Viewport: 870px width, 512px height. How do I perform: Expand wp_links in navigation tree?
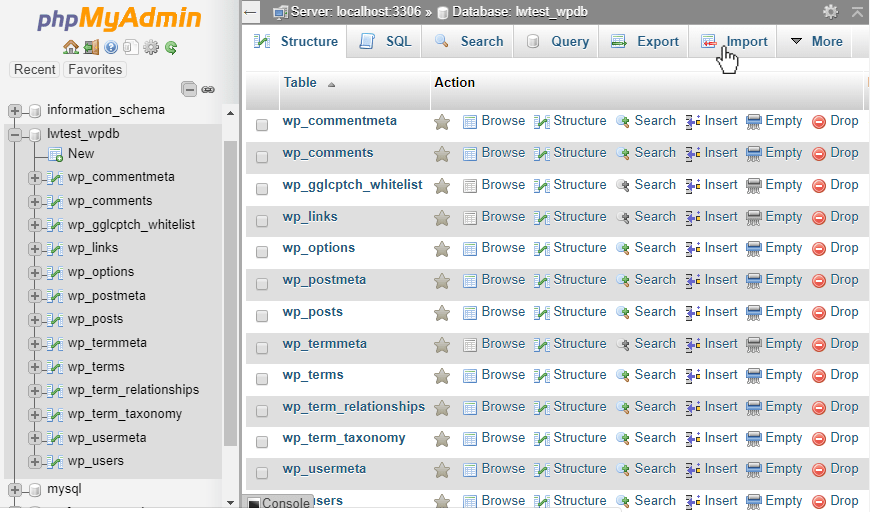pos(35,249)
